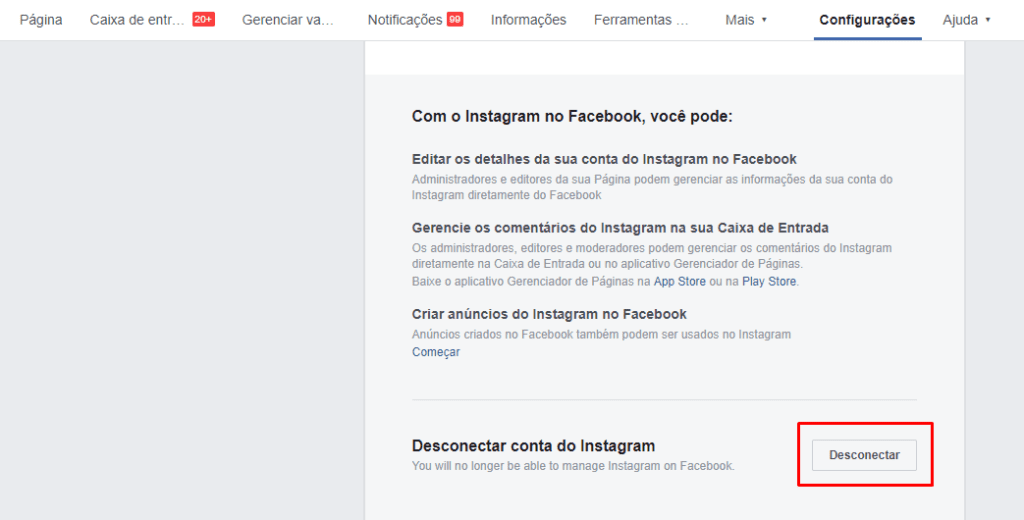Open the Ferramentas tab
The height and width of the screenshot is (520, 1024).
coord(641,20)
